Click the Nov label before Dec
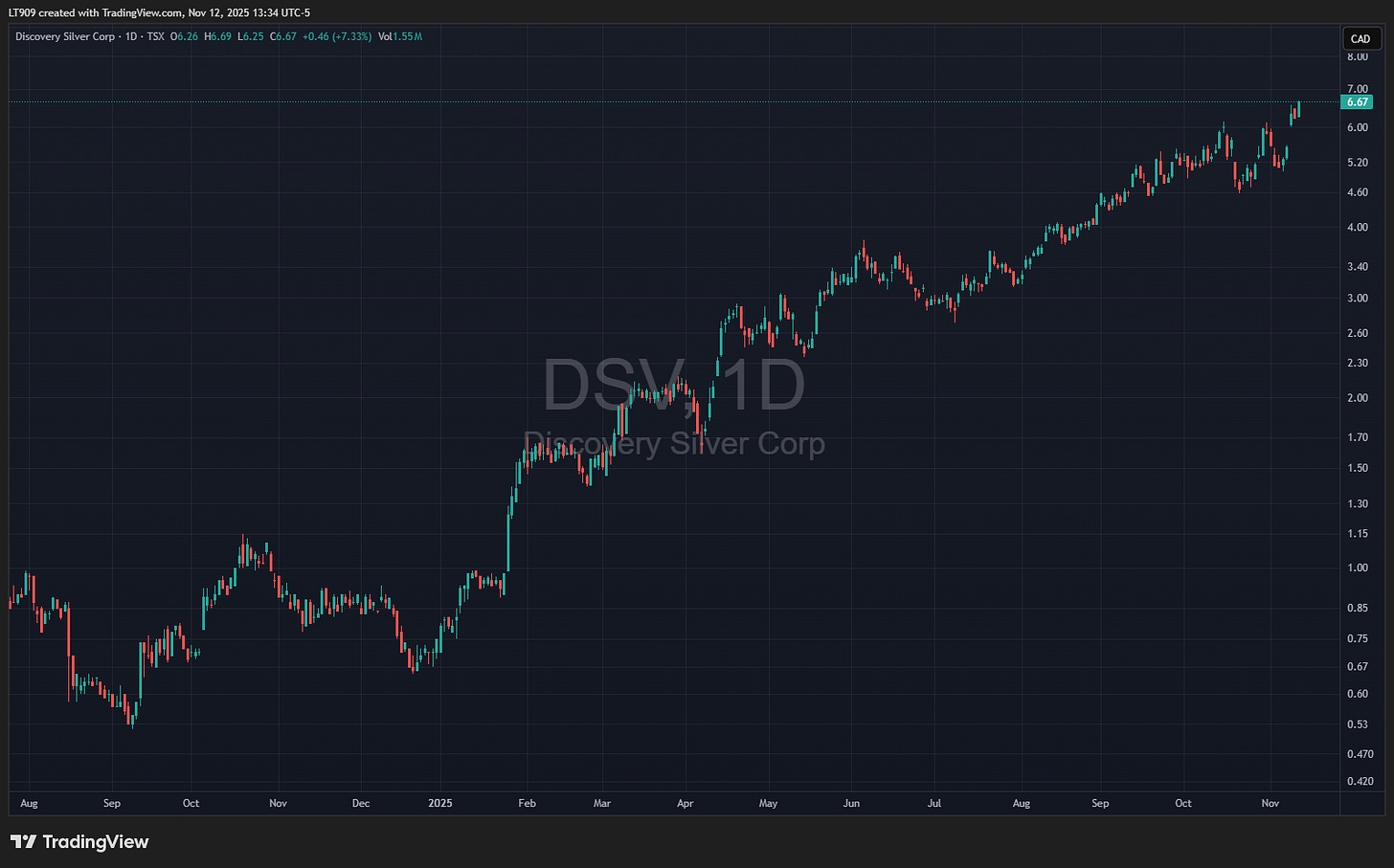This screenshot has height=868, width=1394. click(x=278, y=804)
